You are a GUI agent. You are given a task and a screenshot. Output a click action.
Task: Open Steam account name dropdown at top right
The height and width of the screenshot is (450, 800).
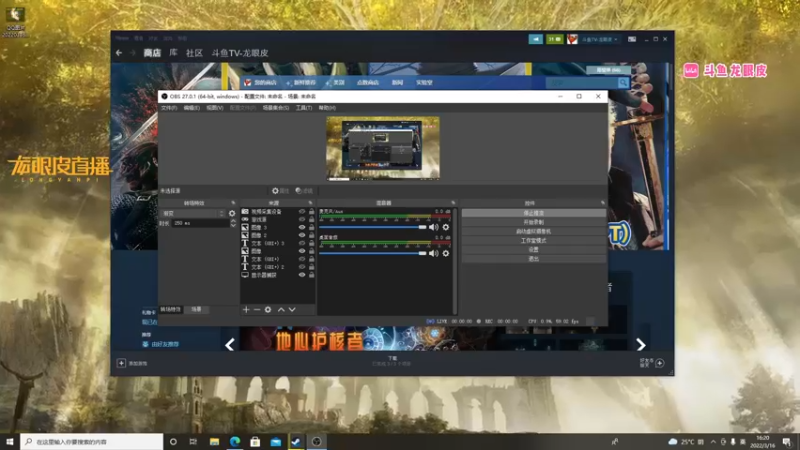coord(599,39)
